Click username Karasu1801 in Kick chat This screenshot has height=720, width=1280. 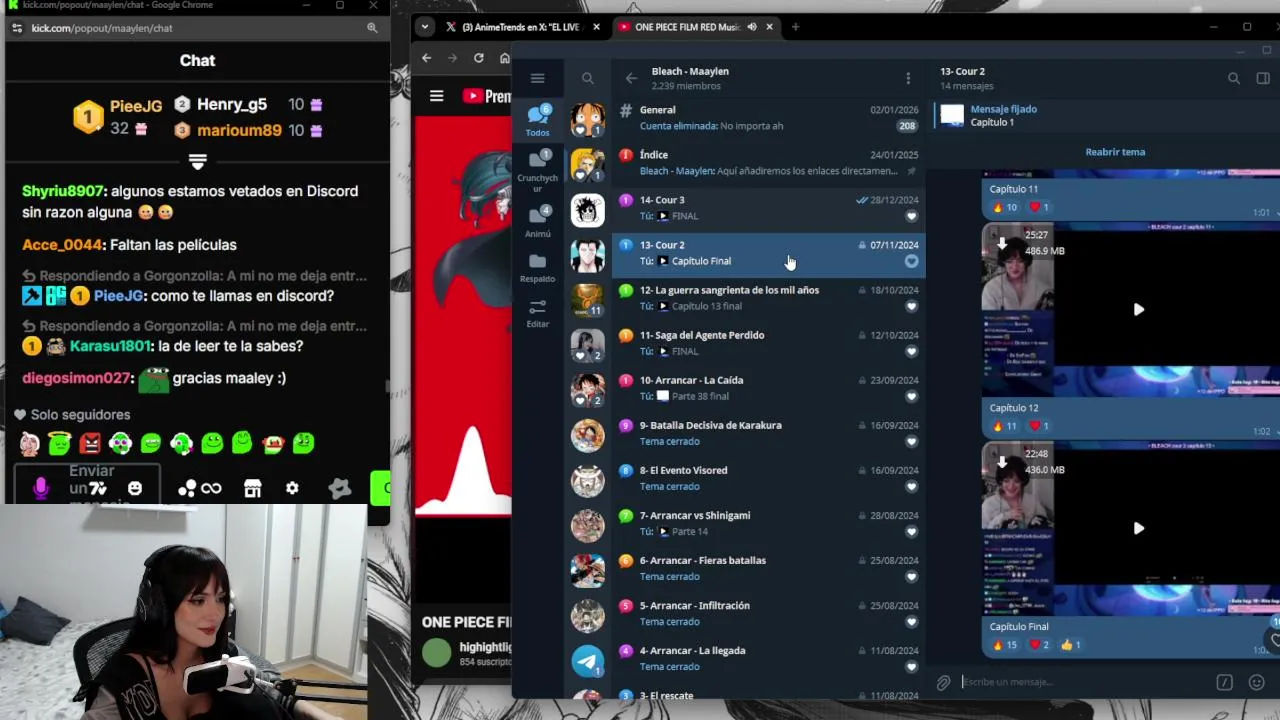coord(110,346)
